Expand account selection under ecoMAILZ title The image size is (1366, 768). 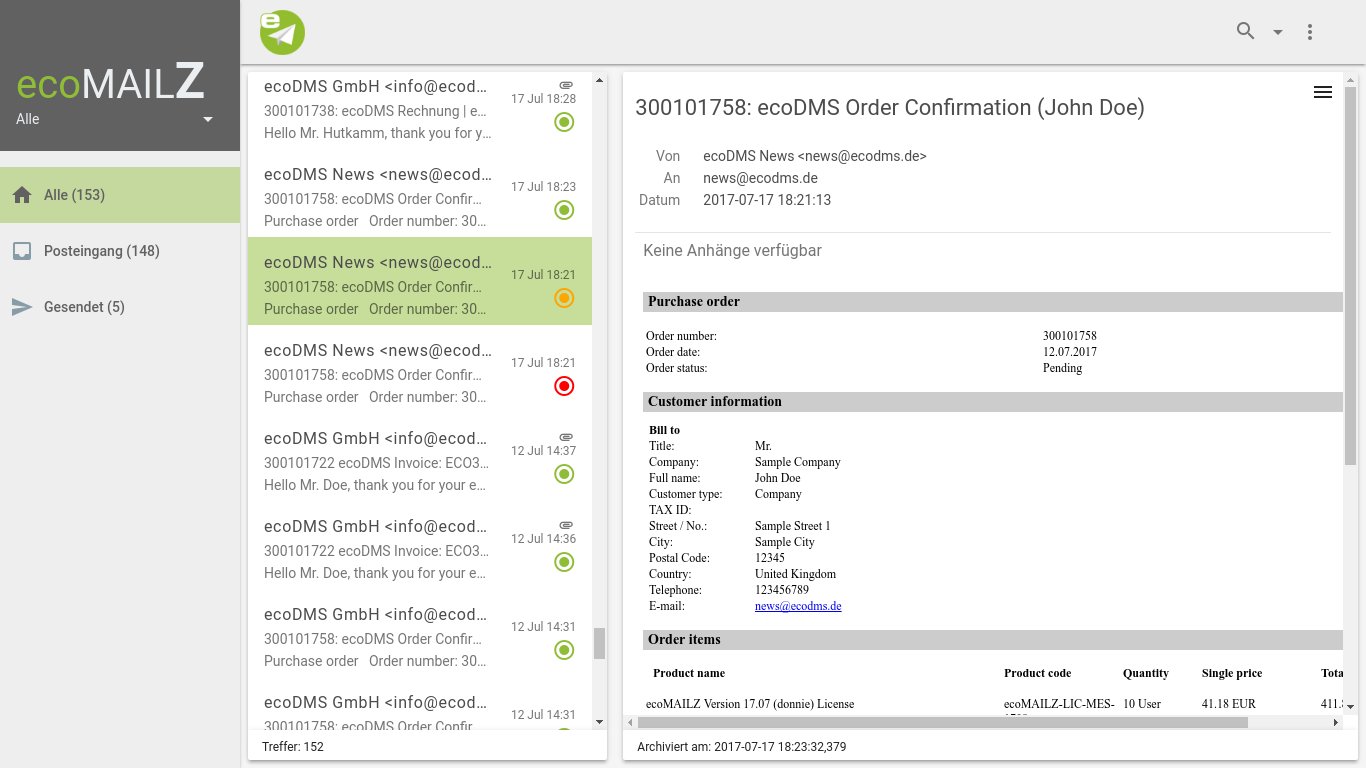coord(208,119)
